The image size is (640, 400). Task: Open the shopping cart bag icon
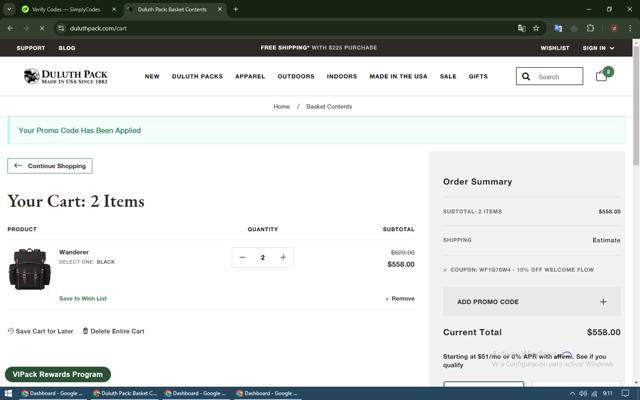point(601,76)
